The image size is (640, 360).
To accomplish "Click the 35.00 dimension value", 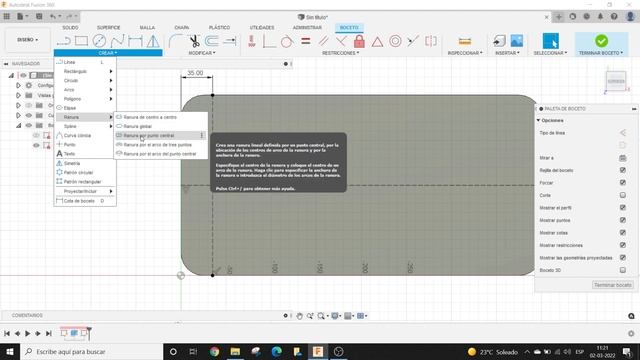I will 195,73.
